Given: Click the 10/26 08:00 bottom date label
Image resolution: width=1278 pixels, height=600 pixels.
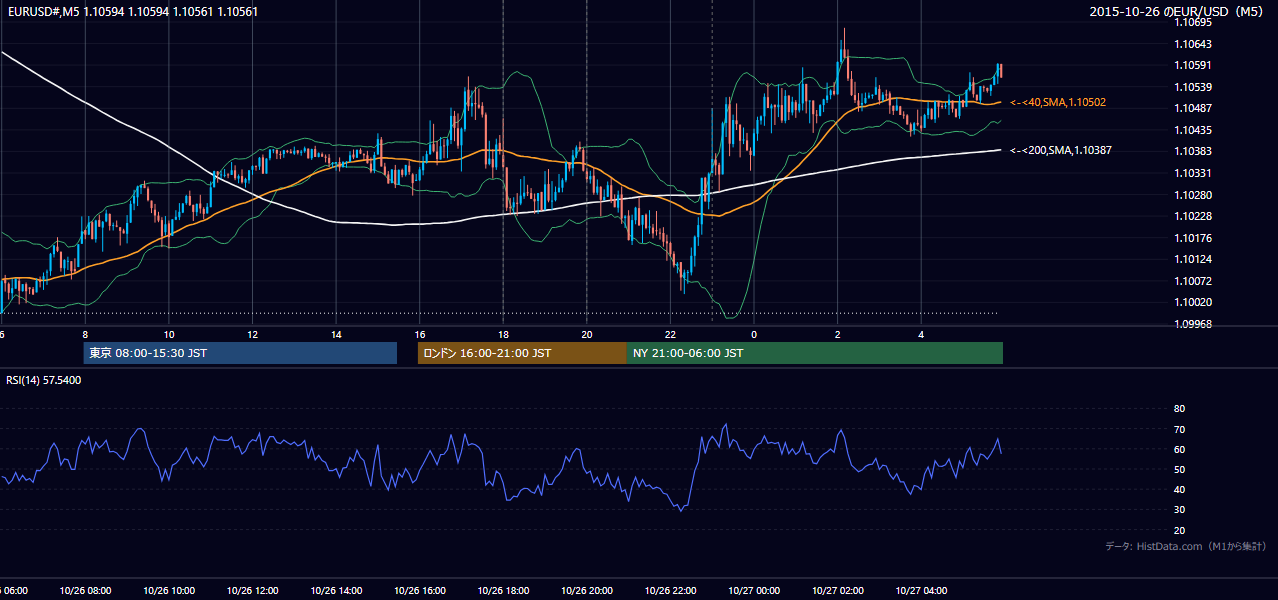Looking at the screenshot, I should point(85,590).
